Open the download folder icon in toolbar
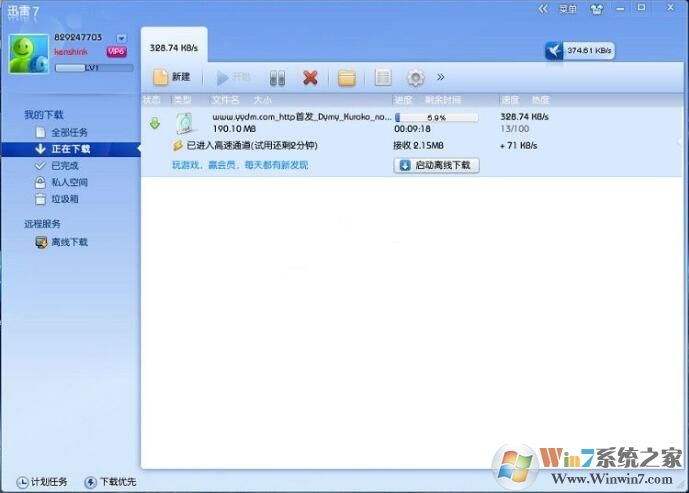689x493 pixels. [346, 77]
